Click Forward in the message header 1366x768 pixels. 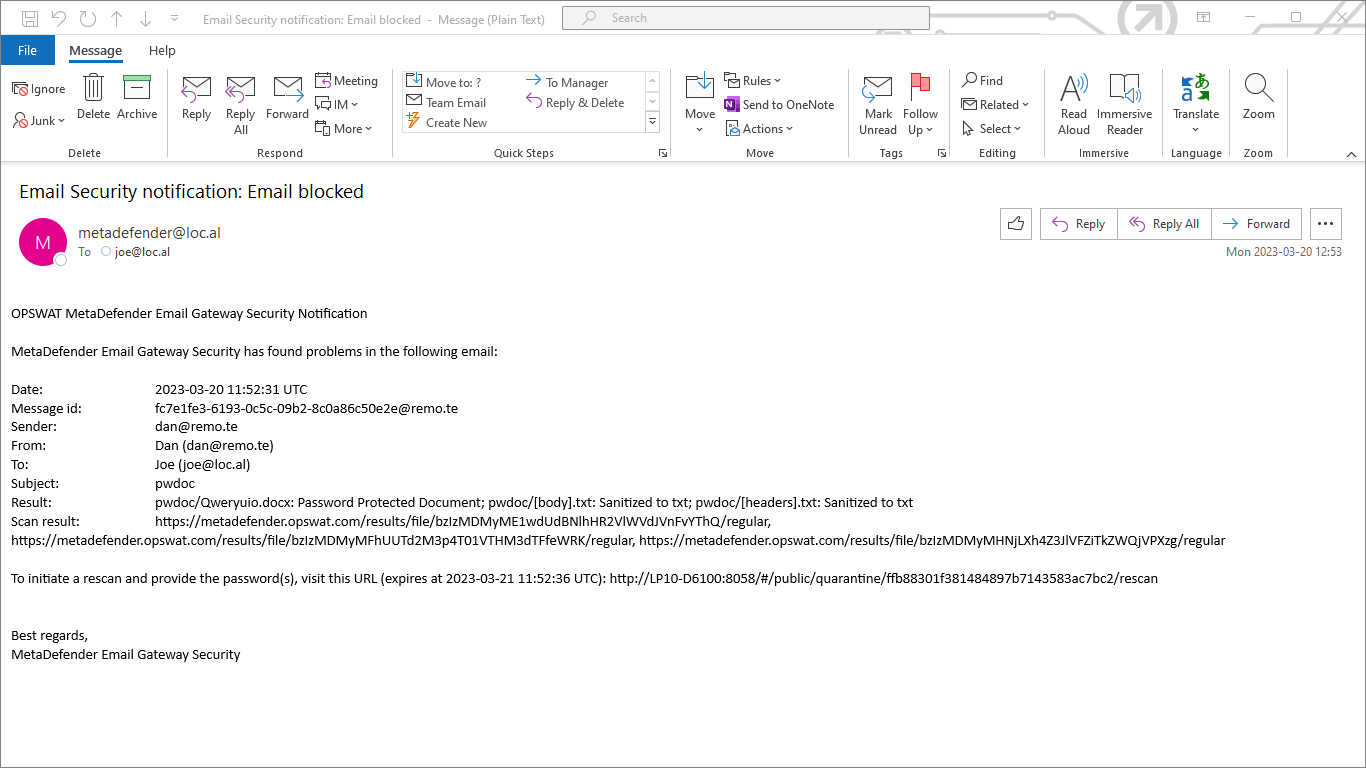[x=1256, y=224]
